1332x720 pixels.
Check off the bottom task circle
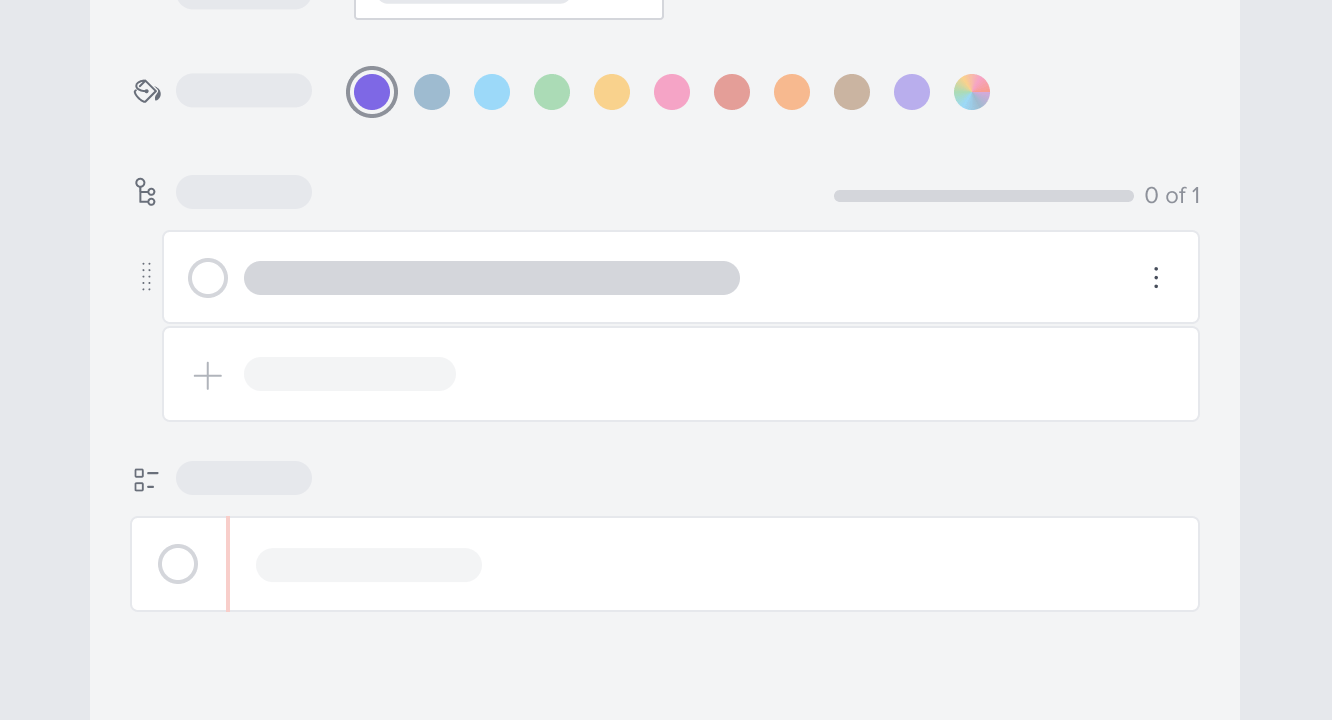pos(178,564)
